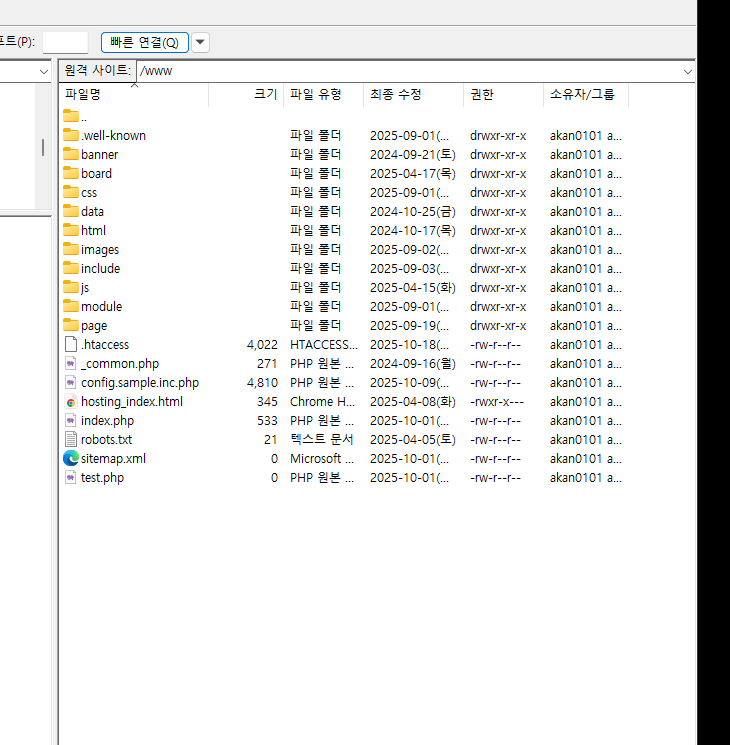The image size is (730, 745).
Task: Click the robots.txt text file icon
Action: pyautogui.click(x=70, y=439)
